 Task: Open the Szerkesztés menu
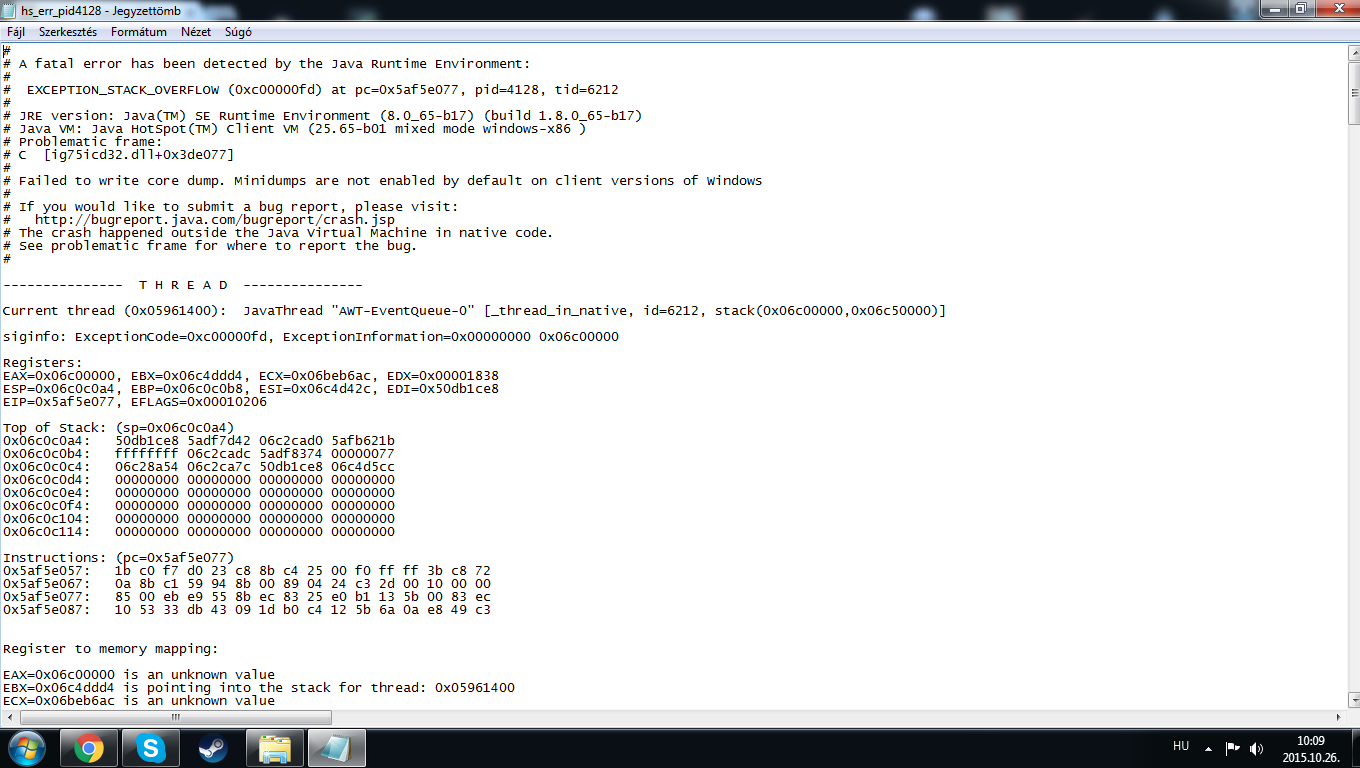[68, 32]
